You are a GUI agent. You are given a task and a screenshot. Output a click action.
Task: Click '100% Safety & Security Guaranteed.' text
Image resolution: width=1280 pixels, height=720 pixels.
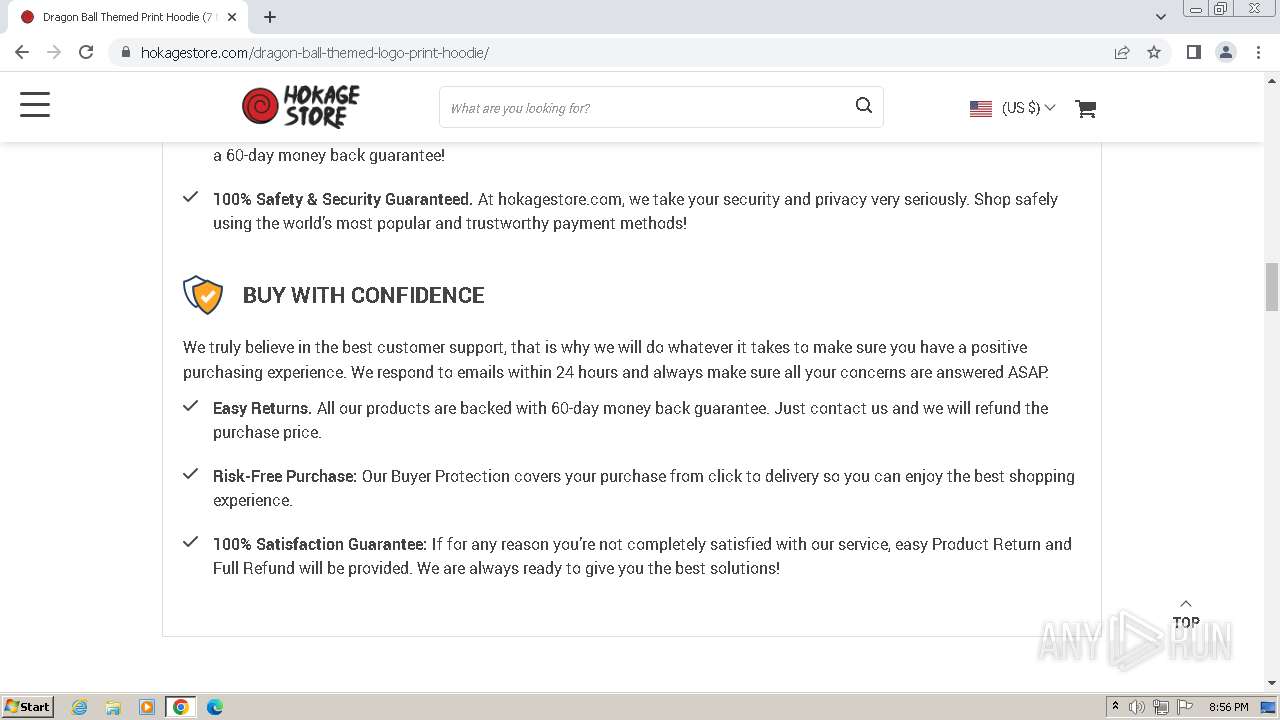click(x=343, y=199)
